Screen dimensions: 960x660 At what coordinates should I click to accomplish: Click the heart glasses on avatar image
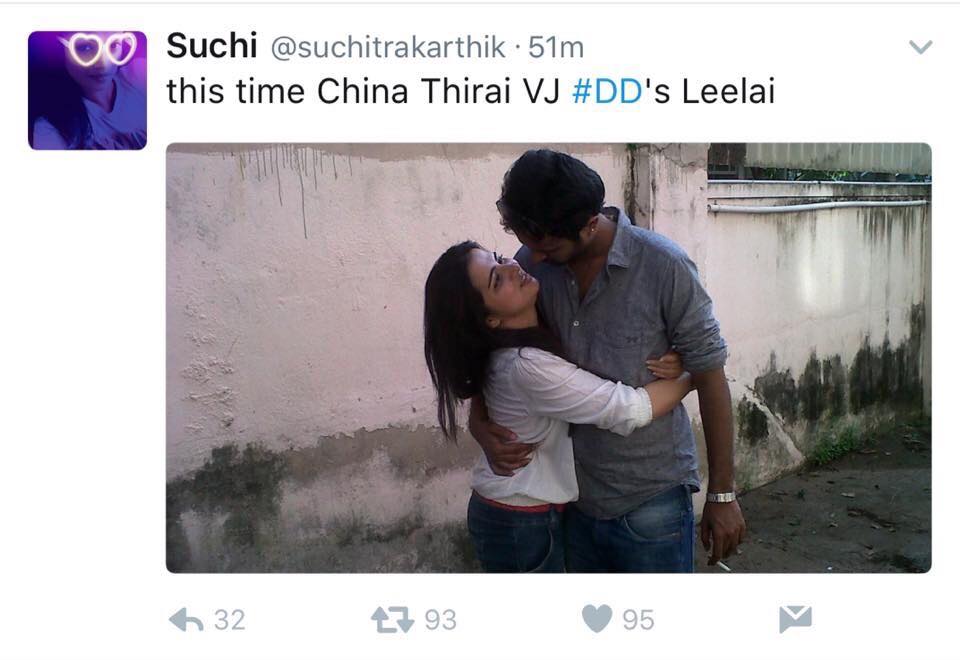[102, 49]
